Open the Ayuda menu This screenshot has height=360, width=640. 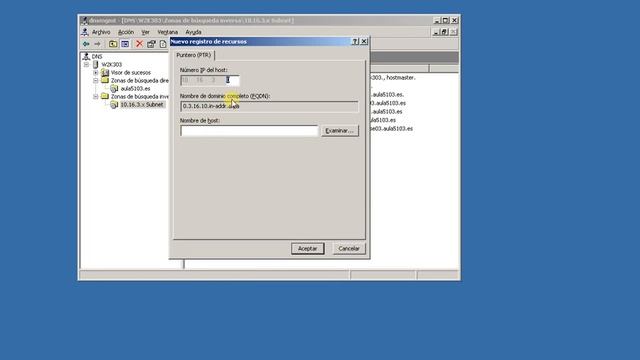193,32
